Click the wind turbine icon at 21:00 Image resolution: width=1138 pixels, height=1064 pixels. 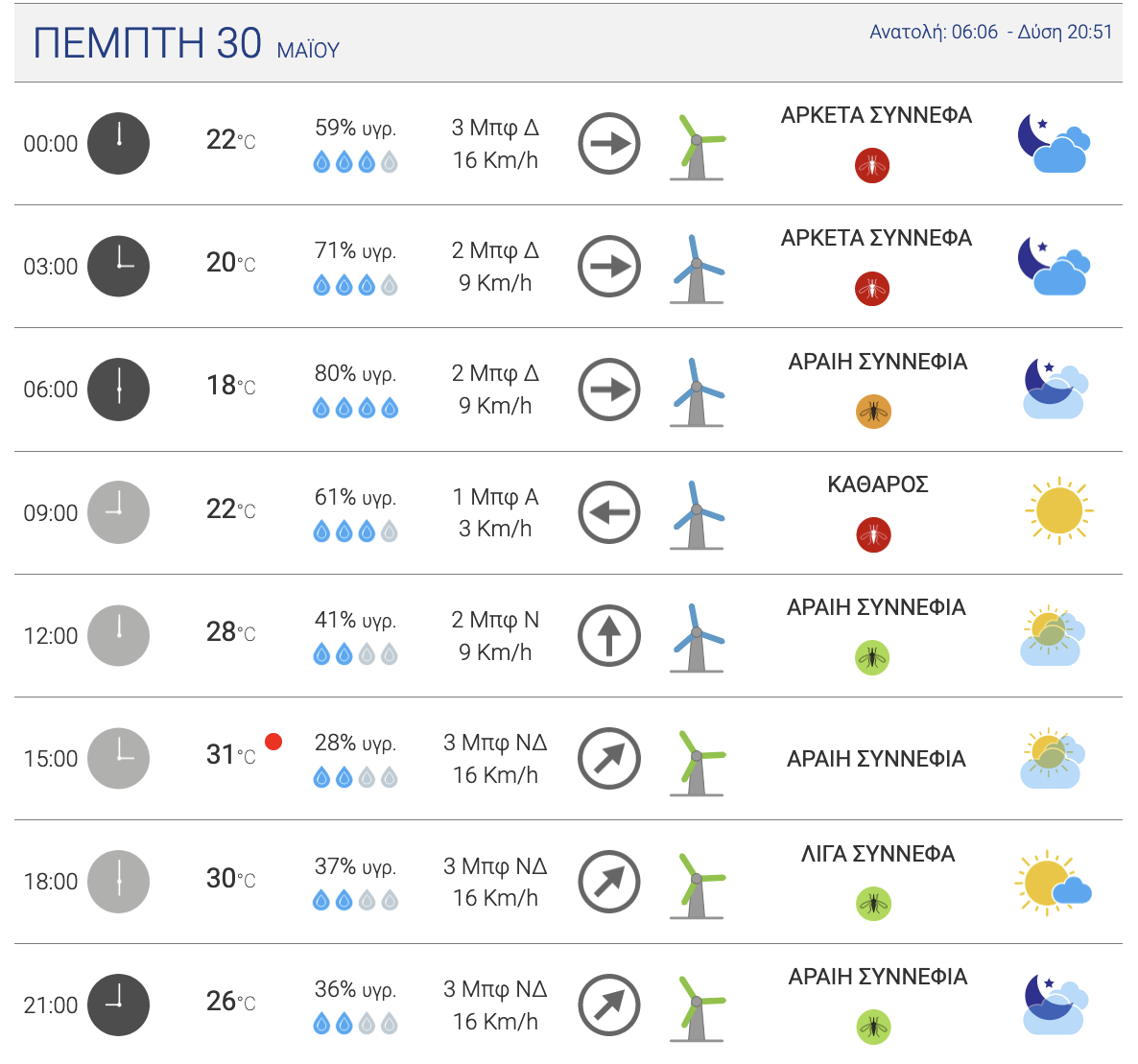697,1007
